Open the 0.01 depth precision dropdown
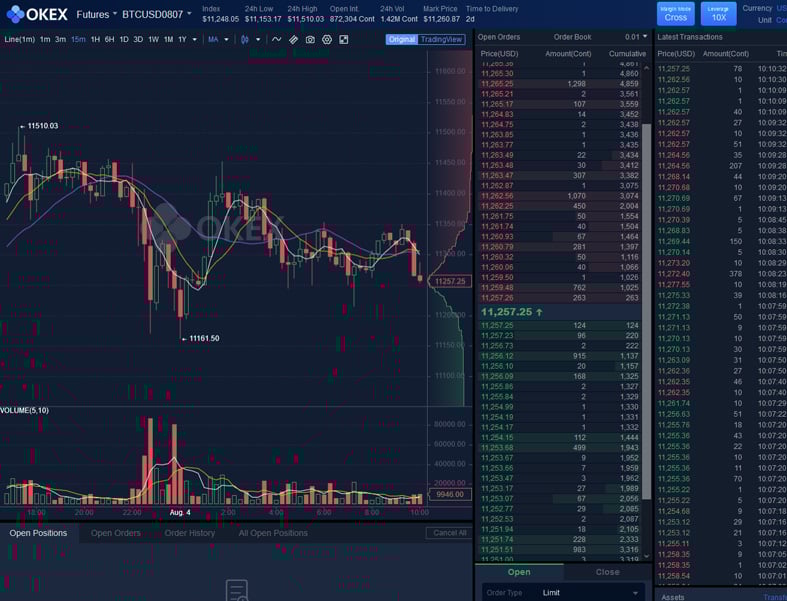 coord(636,37)
